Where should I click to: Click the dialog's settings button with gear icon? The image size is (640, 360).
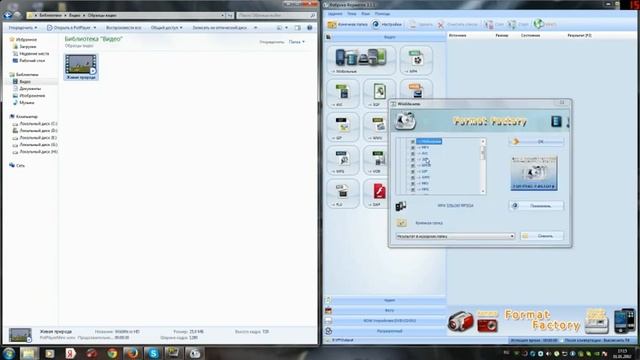[x=536, y=206]
